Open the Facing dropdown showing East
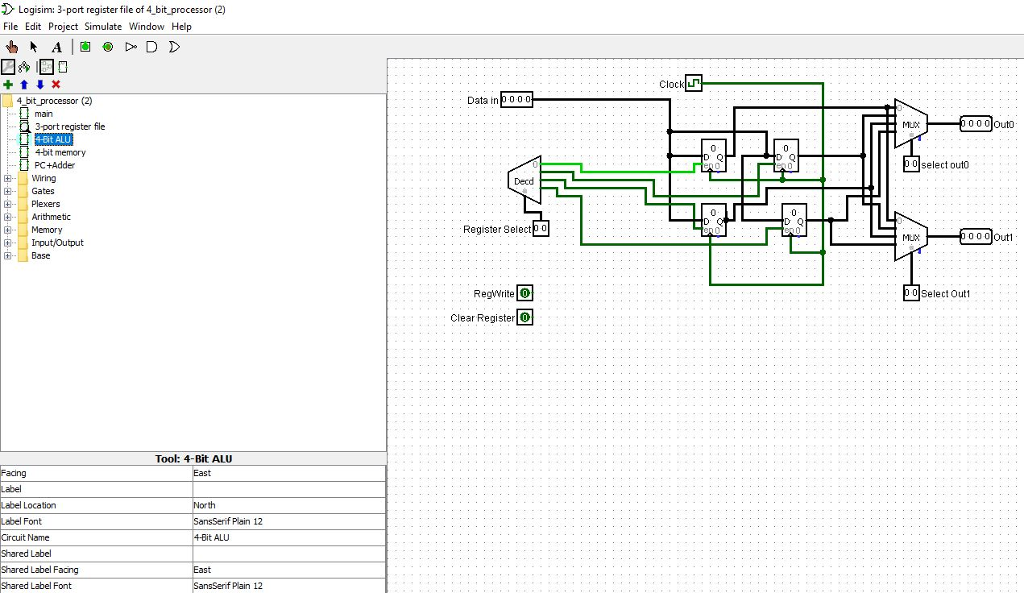 [289, 473]
